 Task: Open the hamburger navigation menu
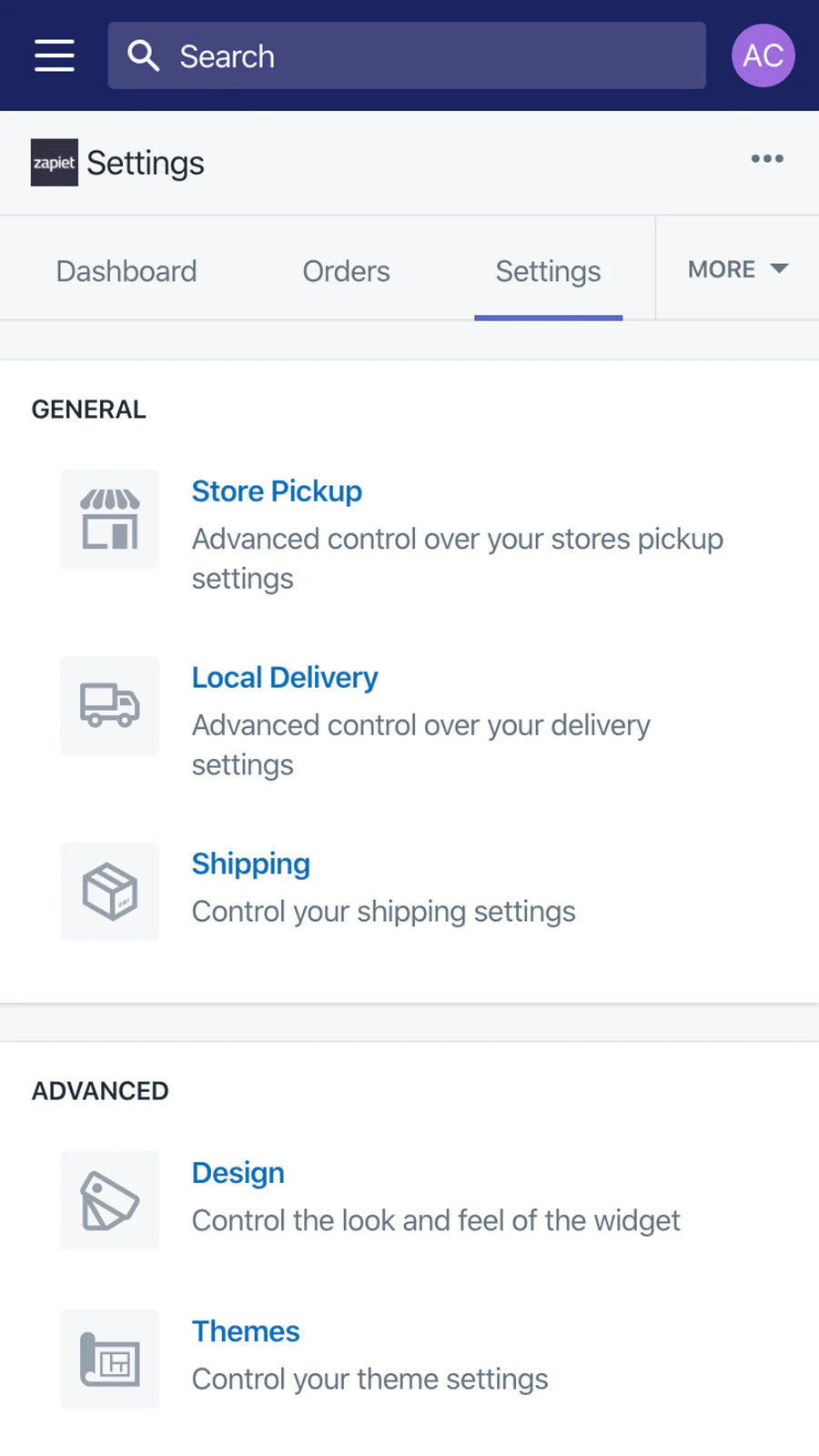pos(54,56)
